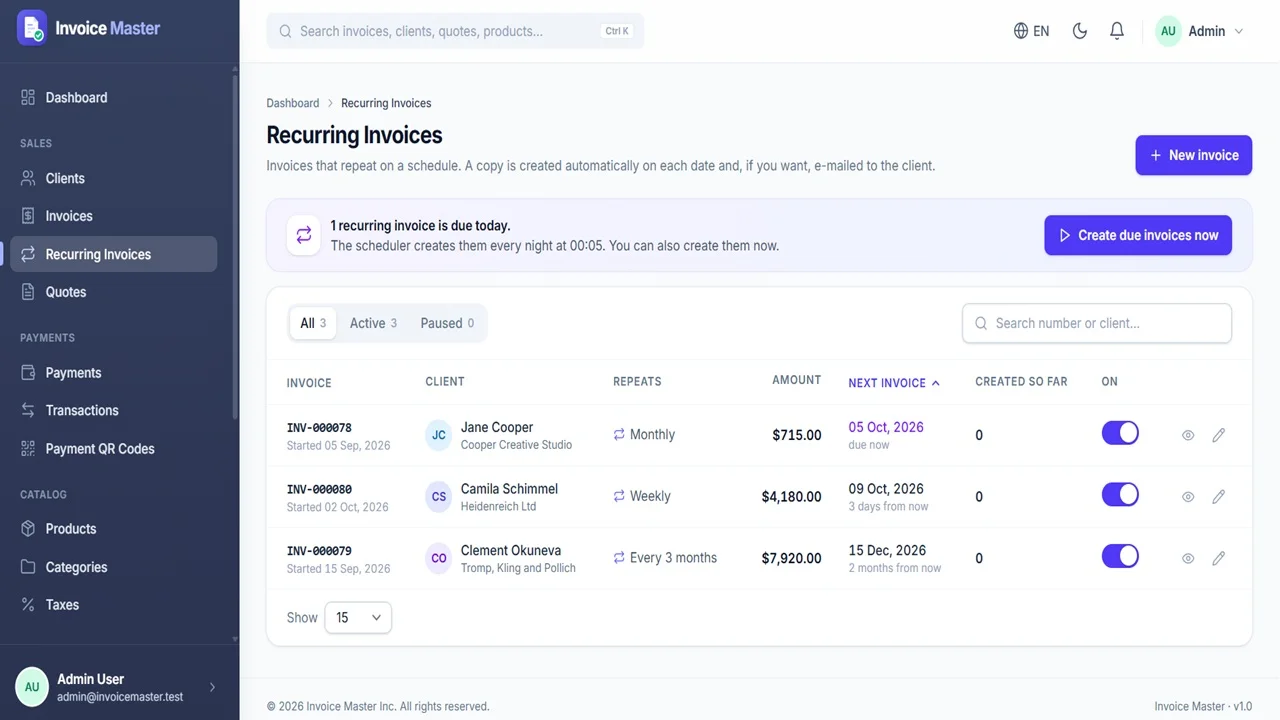Click the repeat icon beside Monthly
Image resolution: width=1280 pixels, height=720 pixels.
(x=619, y=434)
